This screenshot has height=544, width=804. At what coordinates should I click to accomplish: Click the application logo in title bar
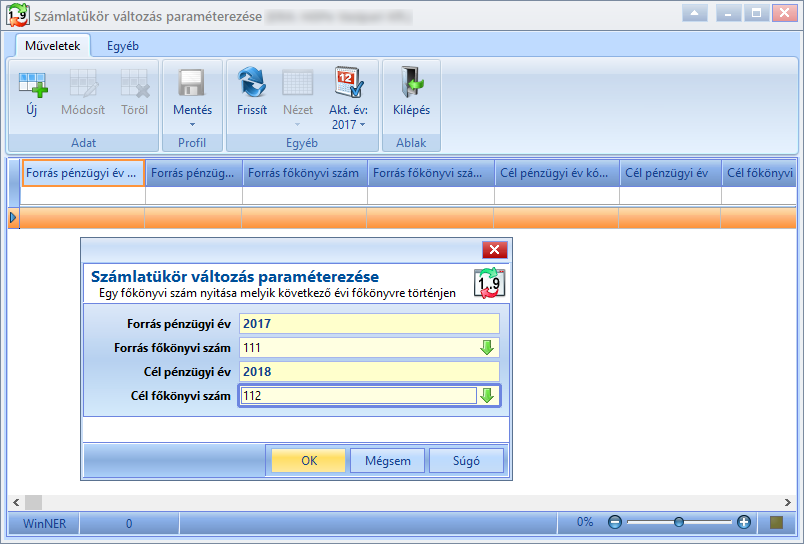(17, 15)
